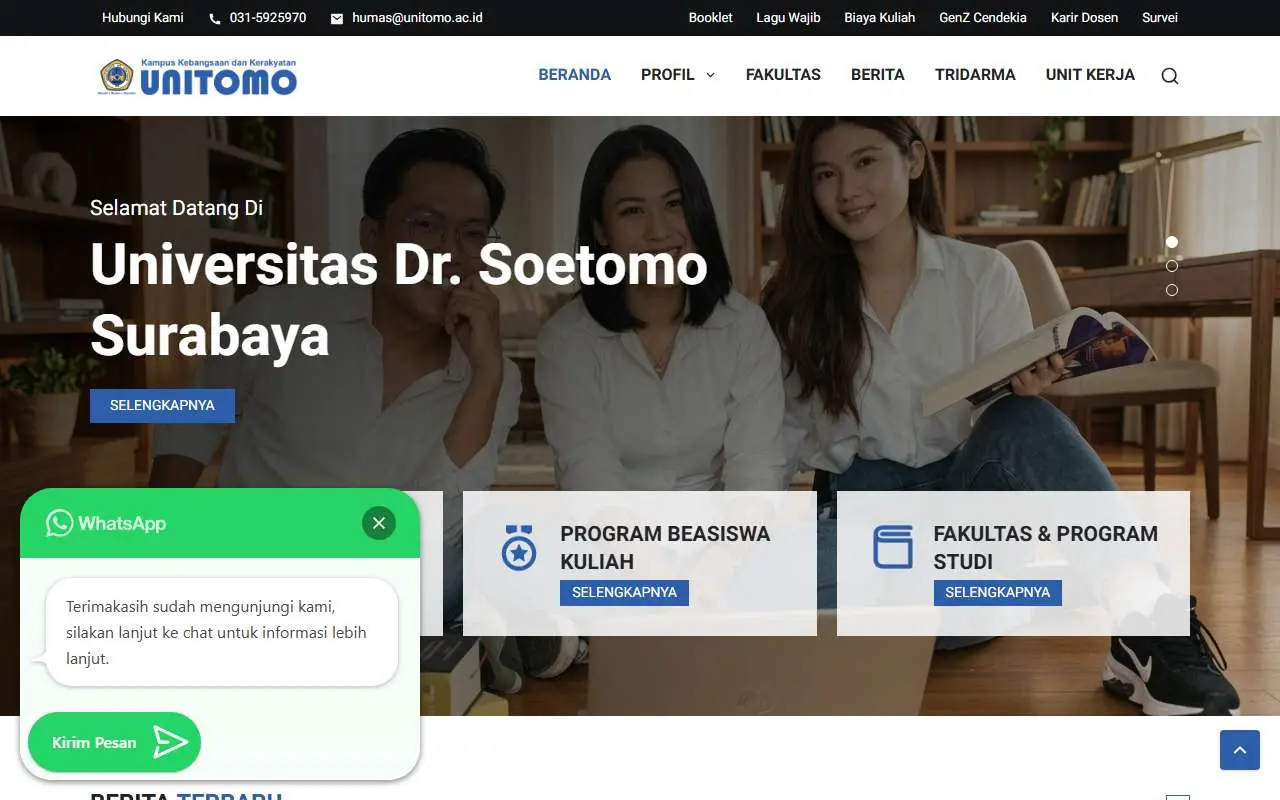1280x800 pixels.
Task: Click the icon for Fakultas & Program Studi
Action: [x=892, y=547]
